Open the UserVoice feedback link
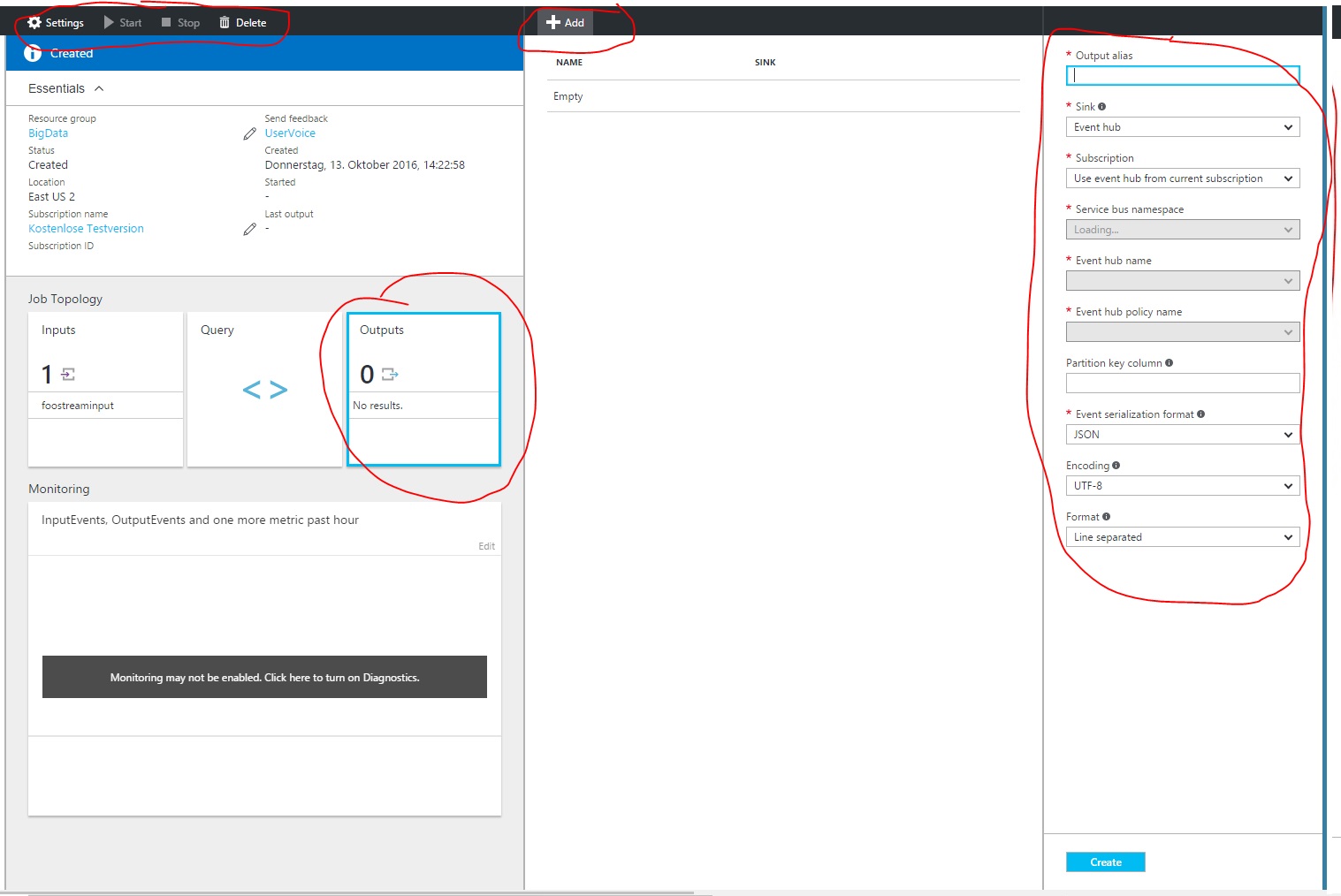1341x896 pixels. click(290, 133)
